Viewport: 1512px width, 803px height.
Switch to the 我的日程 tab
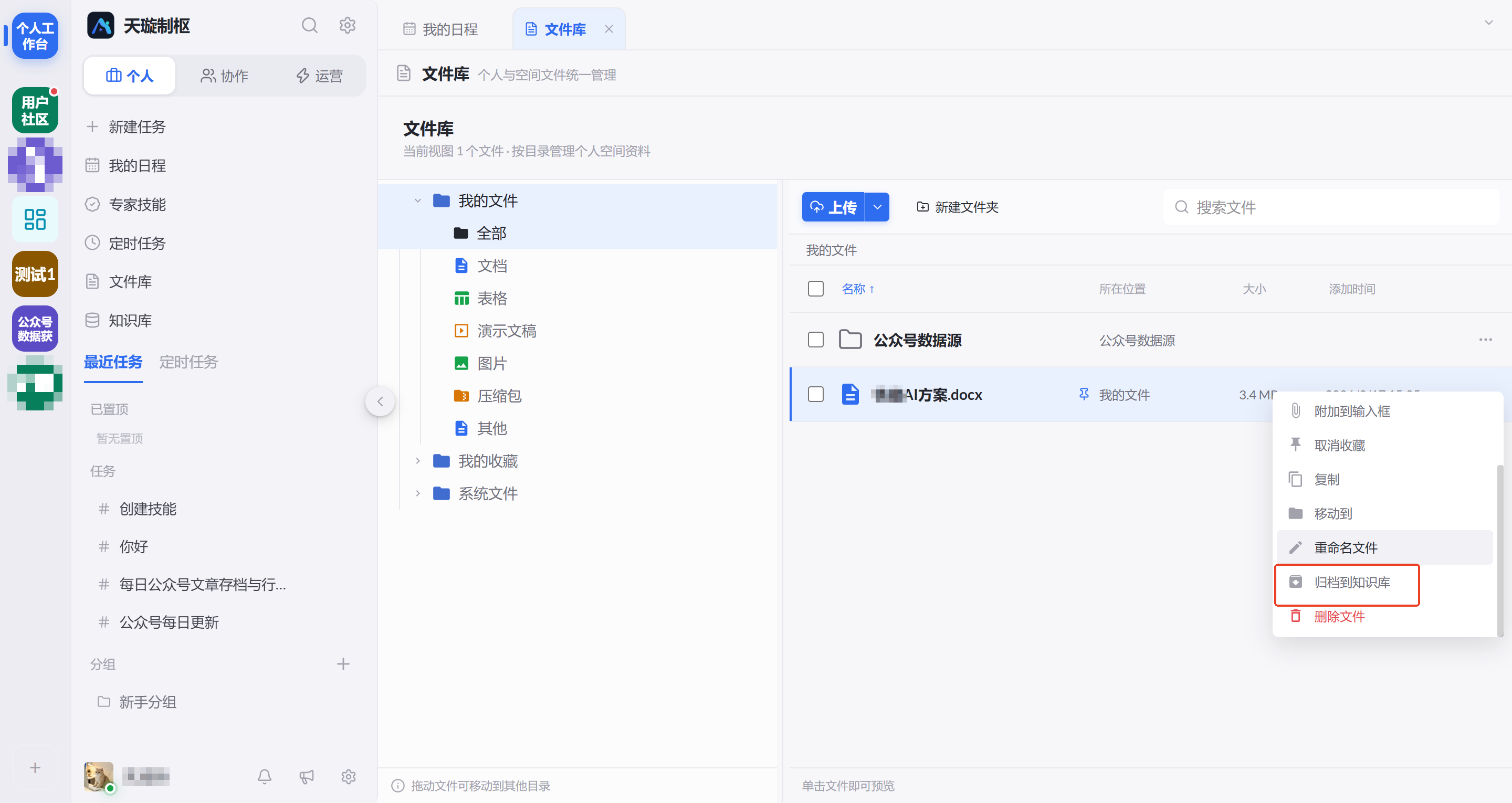click(441, 29)
